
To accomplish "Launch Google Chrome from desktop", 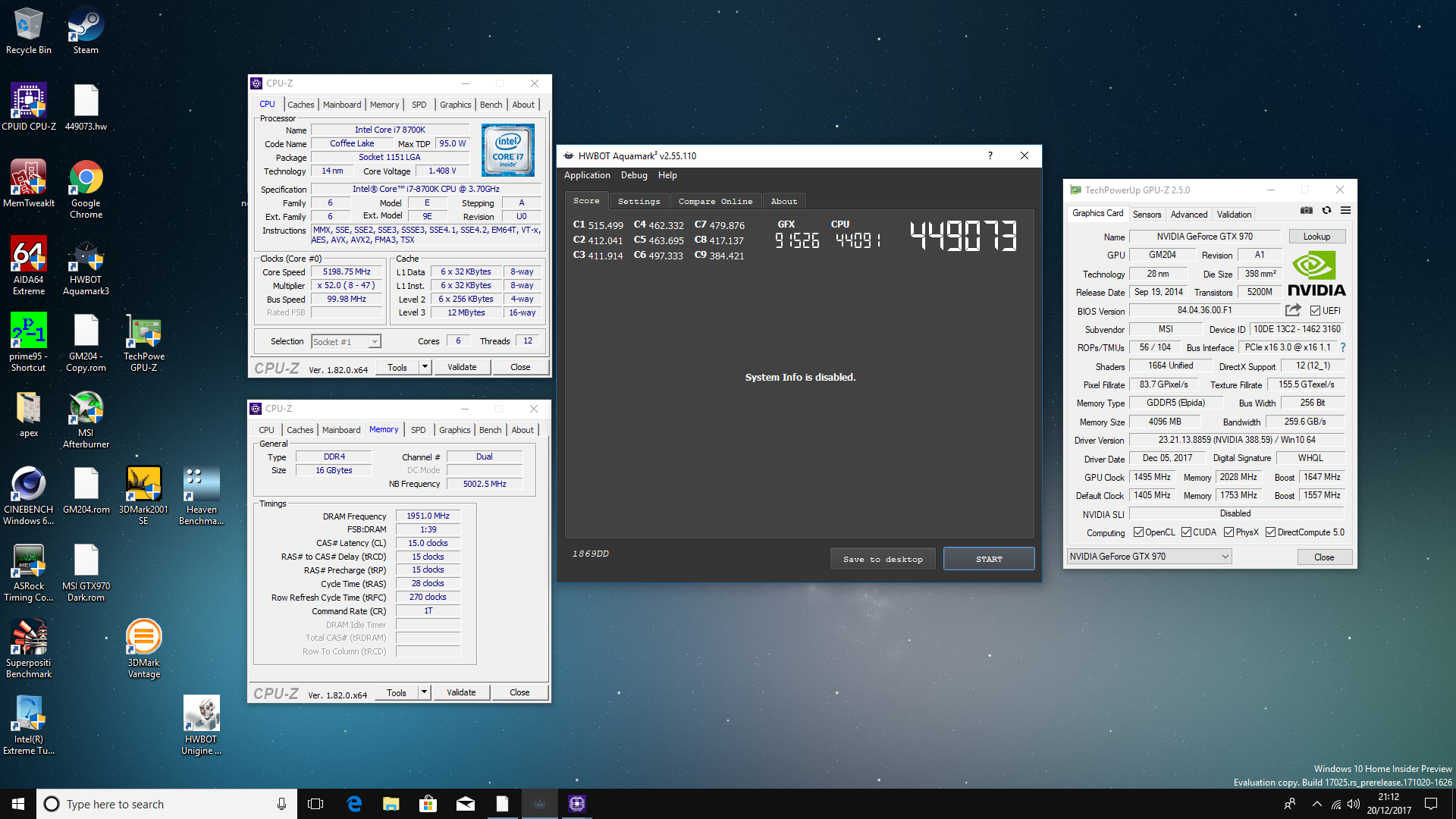I will click(86, 190).
